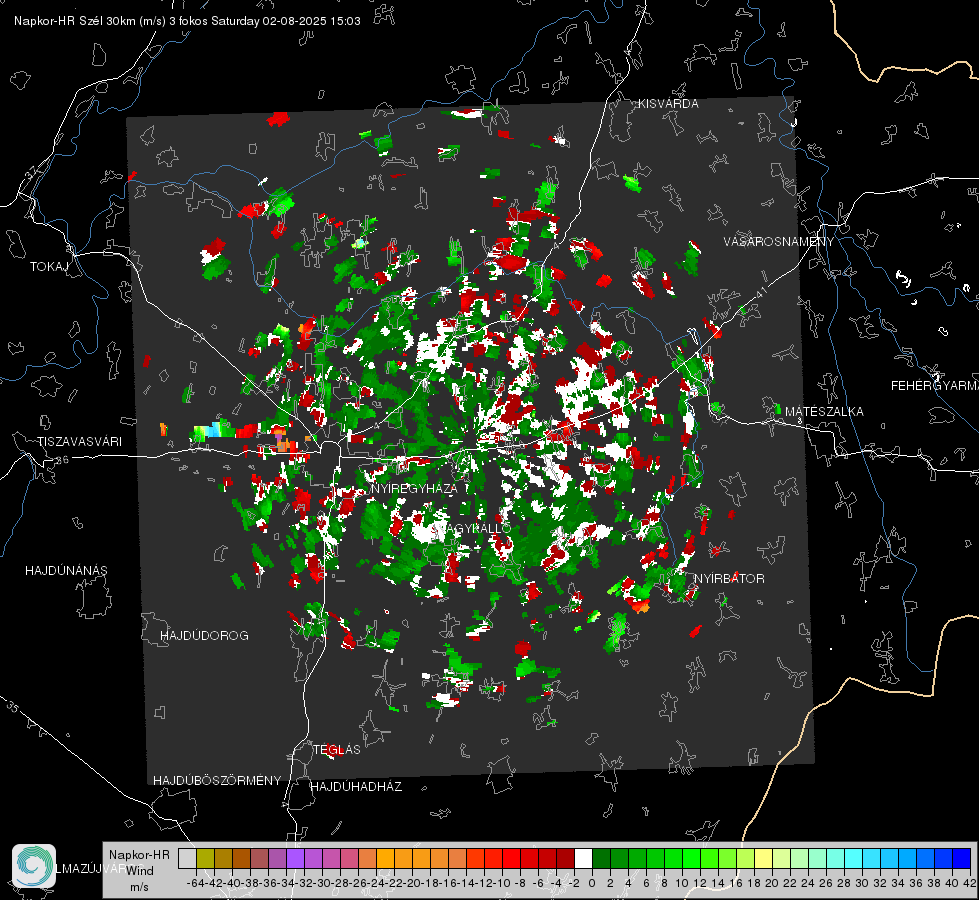Pick the olive swatch right of -64
The height and width of the screenshot is (900, 979).
pyautogui.click(x=205, y=858)
